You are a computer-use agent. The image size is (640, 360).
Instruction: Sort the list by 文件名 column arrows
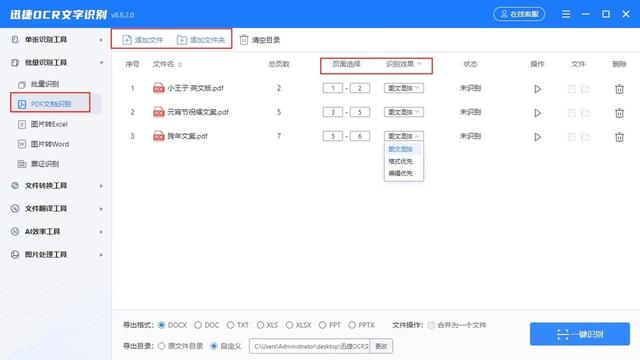pyautogui.click(x=180, y=64)
